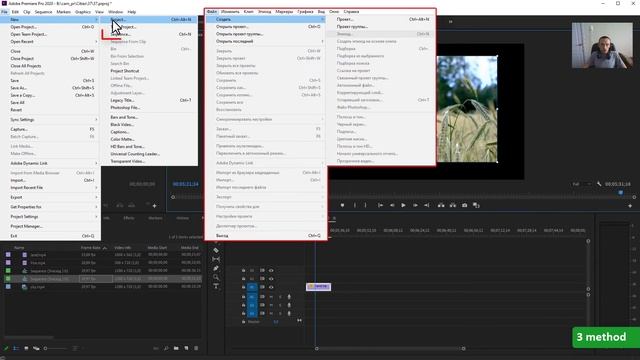The height and width of the screenshot is (360, 640).
Task: Play the Program monitor video
Action: 403,205
